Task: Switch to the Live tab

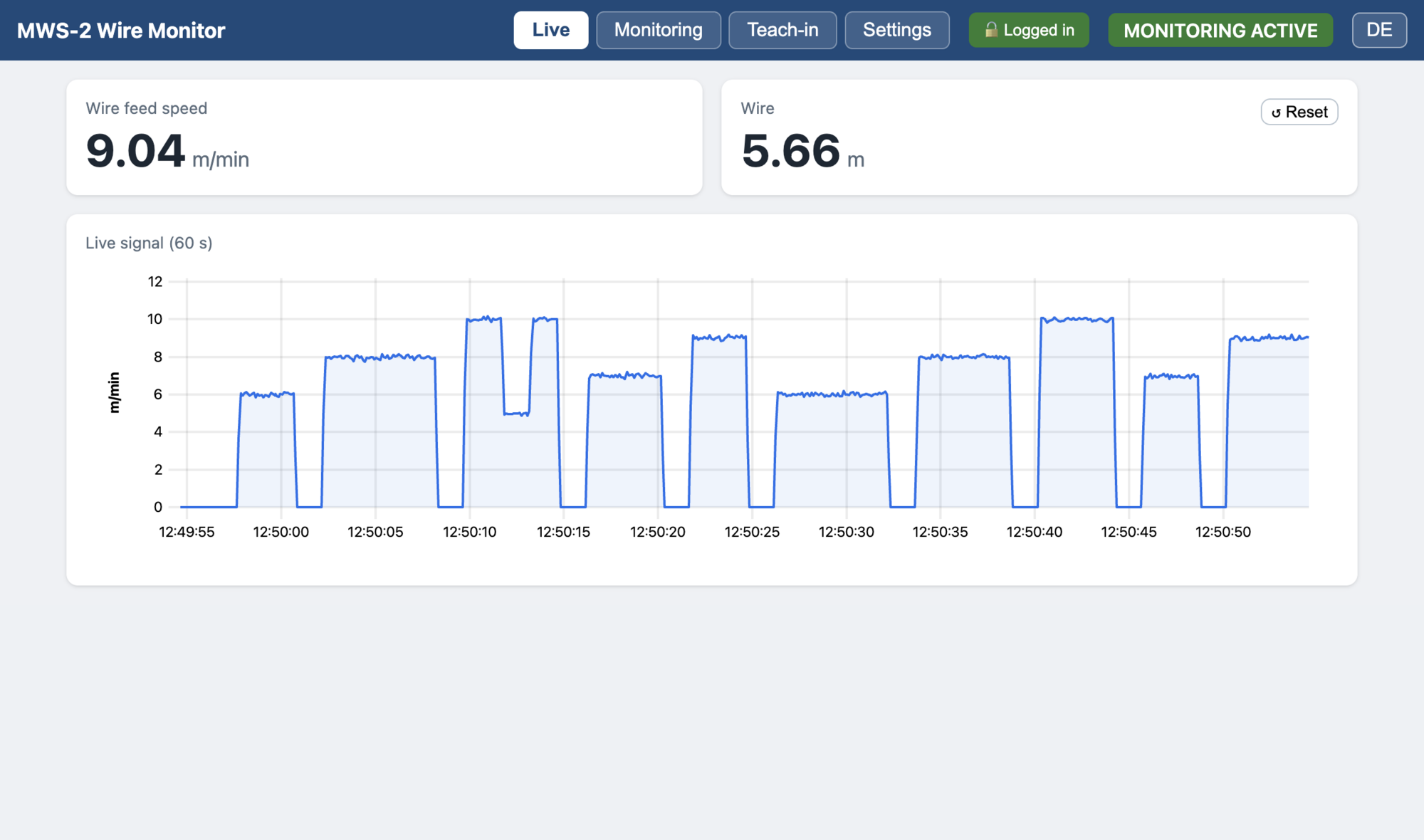Action: [x=551, y=30]
